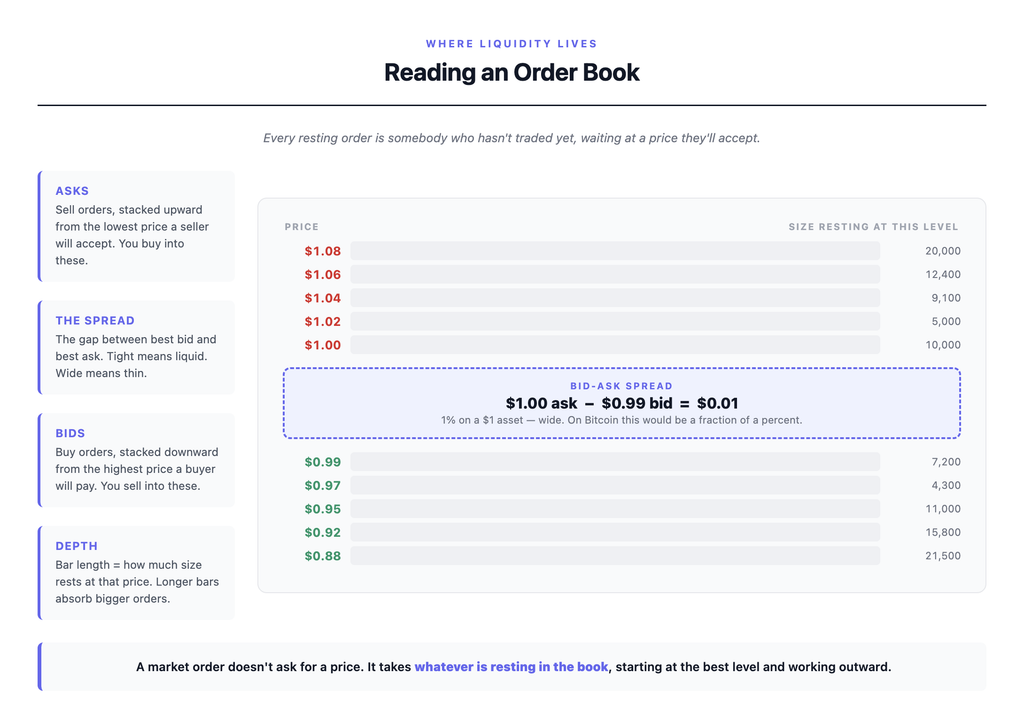
Task: Click the $0.95 bid price
Action: click(x=323, y=509)
